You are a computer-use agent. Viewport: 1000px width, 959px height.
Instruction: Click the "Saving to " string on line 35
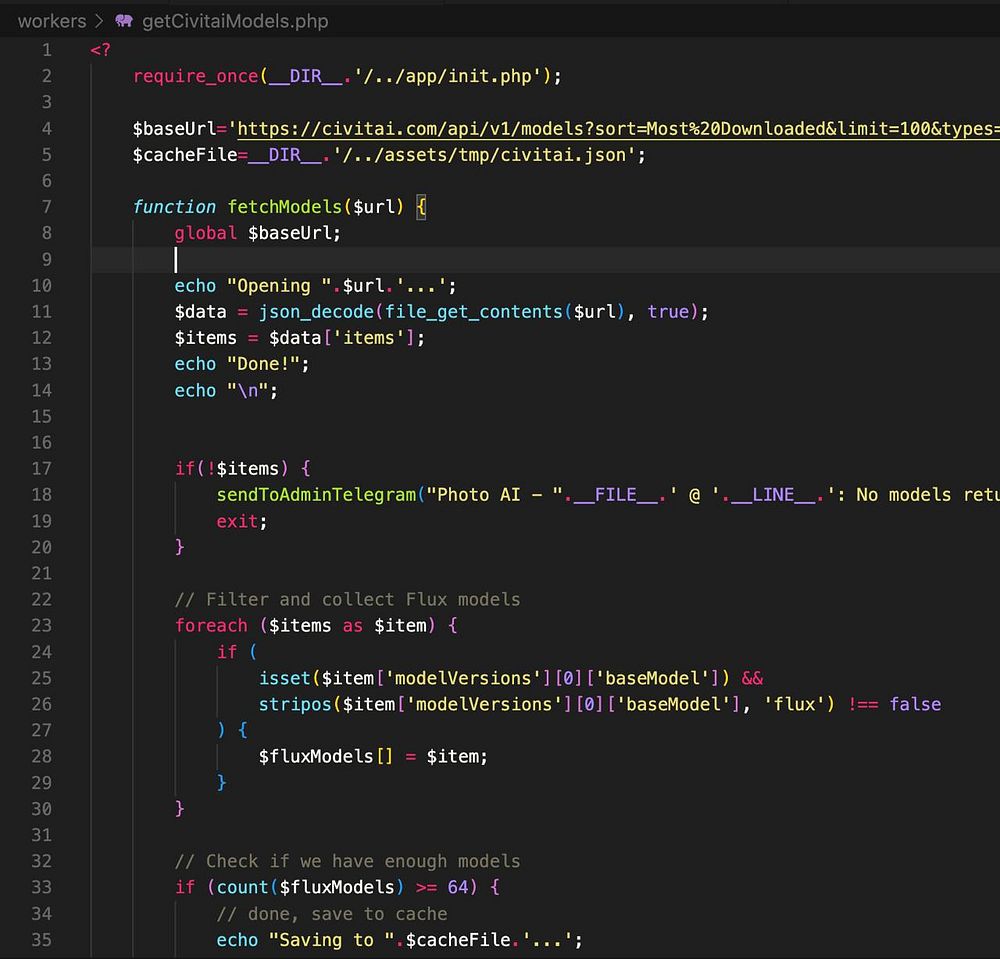point(331,940)
